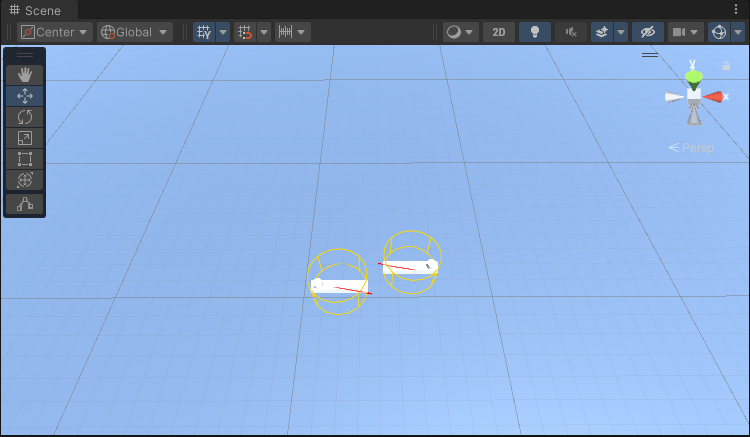This screenshot has width=750, height=437.
Task: Open the draw mode shading dropdown
Action: (x=460, y=32)
